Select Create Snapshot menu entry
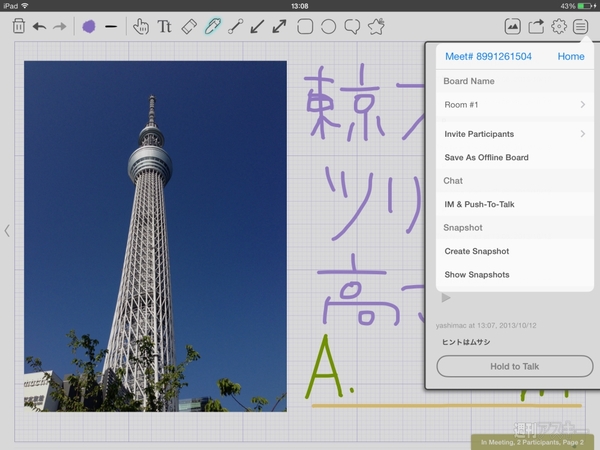Screen dimensions: 600x450 coord(476,251)
